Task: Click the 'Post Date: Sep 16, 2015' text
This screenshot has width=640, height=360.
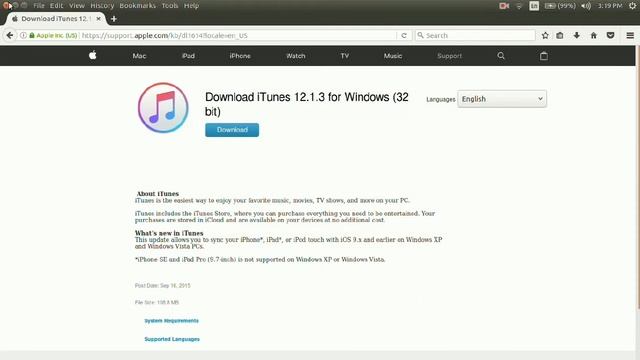Action: [x=162, y=286]
